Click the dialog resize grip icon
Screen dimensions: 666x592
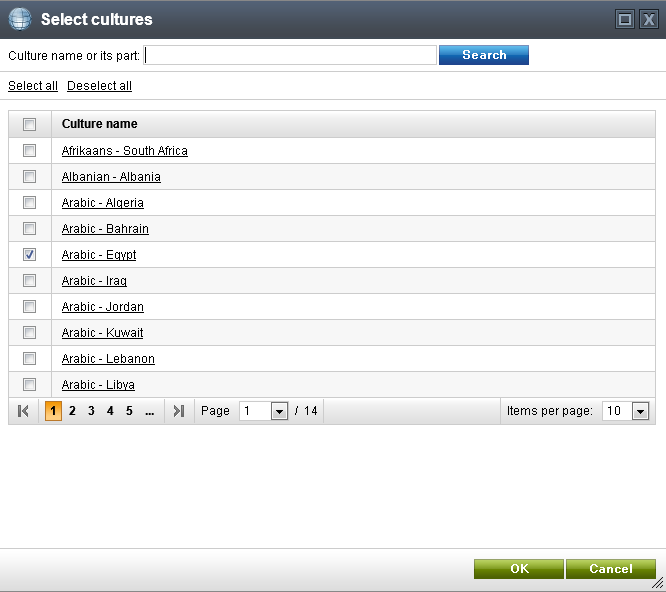coord(658,583)
